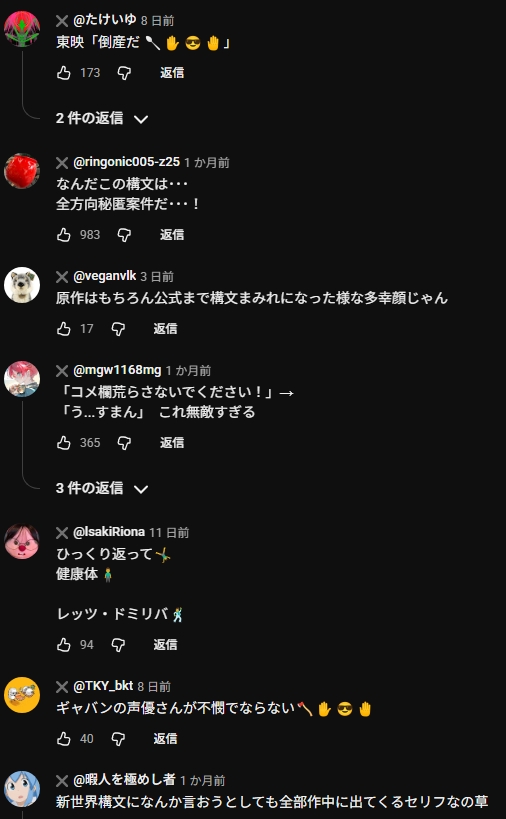Like the comment by @たけいゆ

64,73
